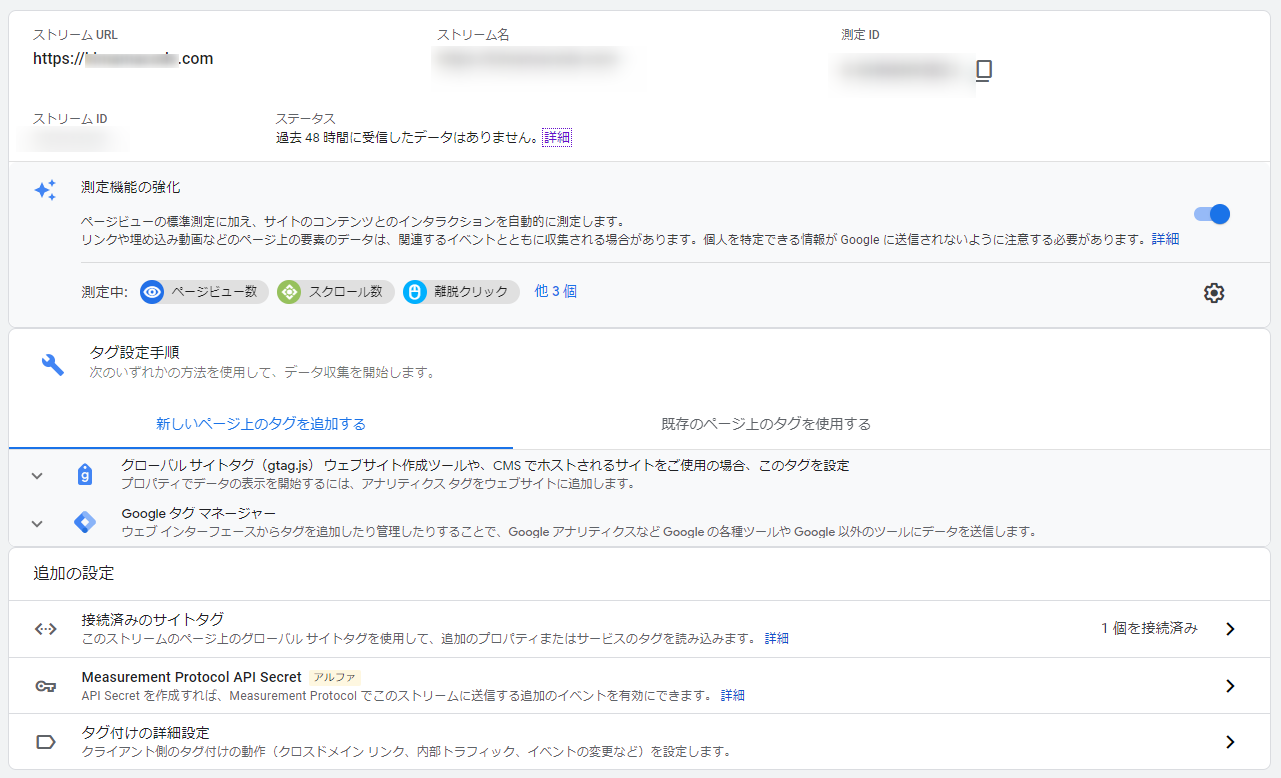Open タグ付けの詳細設定 with its right arrow
1281x778 pixels.
(x=1230, y=742)
